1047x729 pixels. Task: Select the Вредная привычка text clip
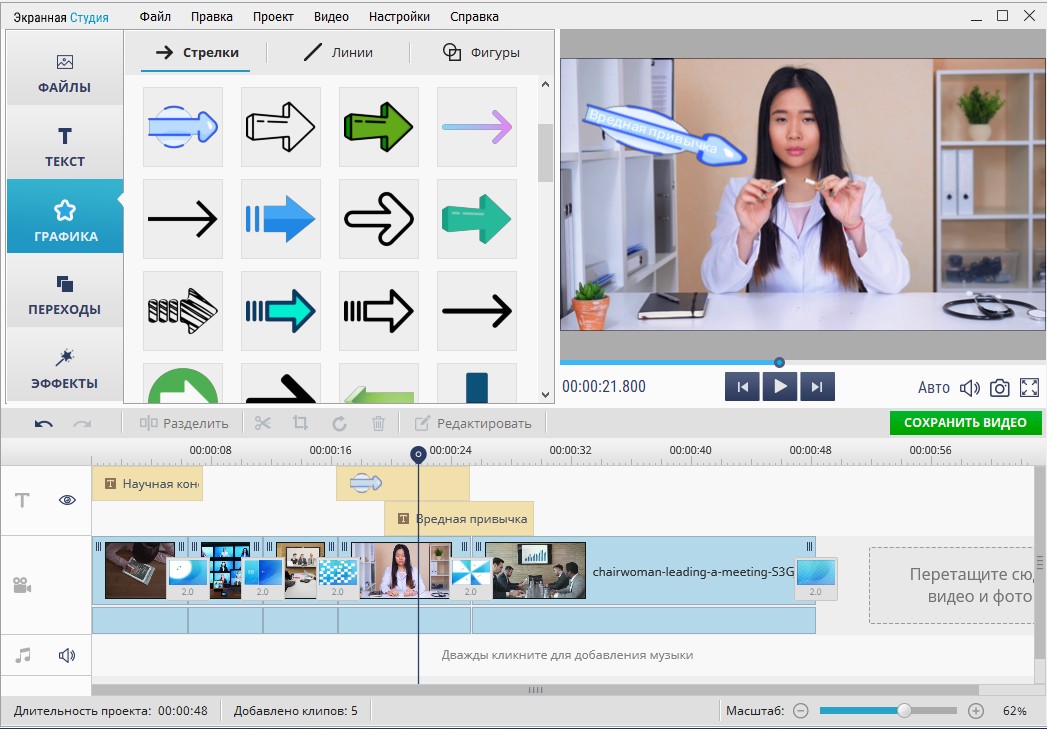click(459, 519)
